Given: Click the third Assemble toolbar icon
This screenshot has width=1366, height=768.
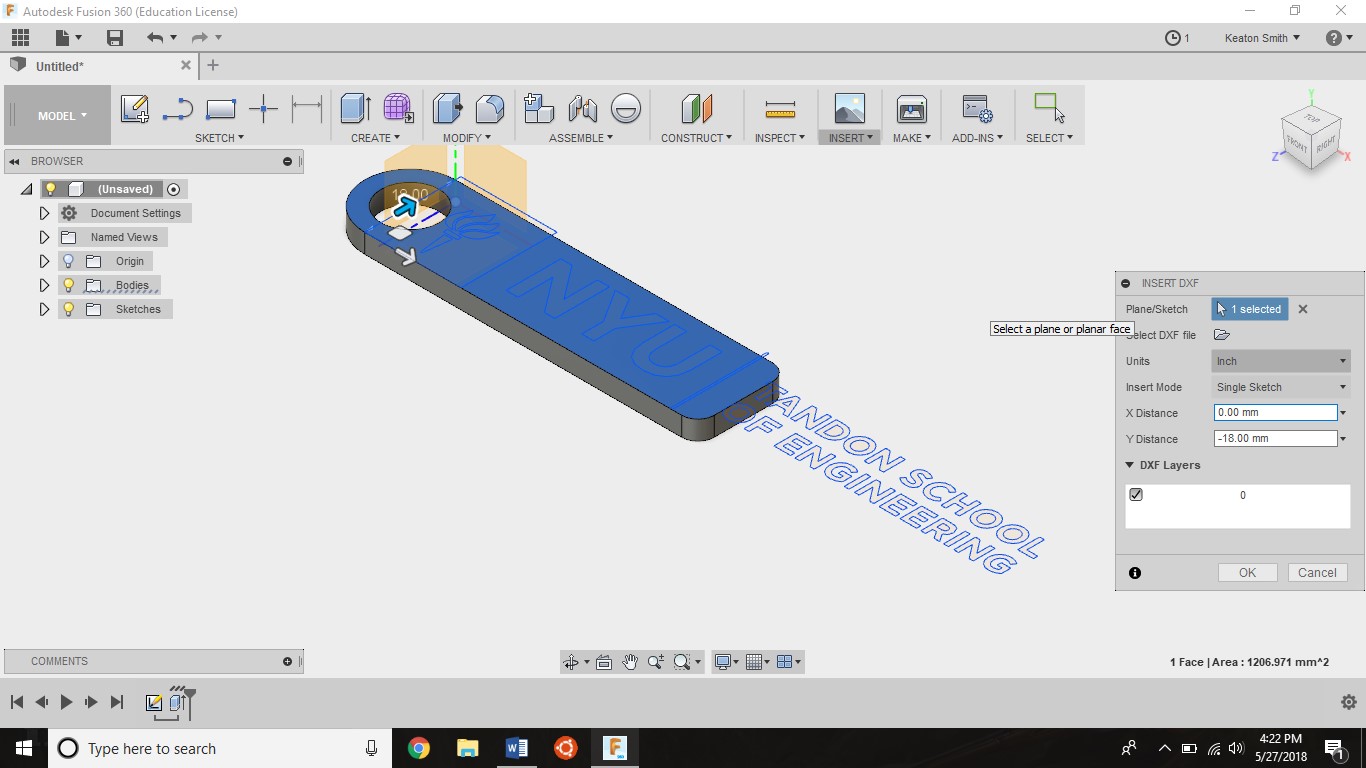Looking at the screenshot, I should [625, 108].
